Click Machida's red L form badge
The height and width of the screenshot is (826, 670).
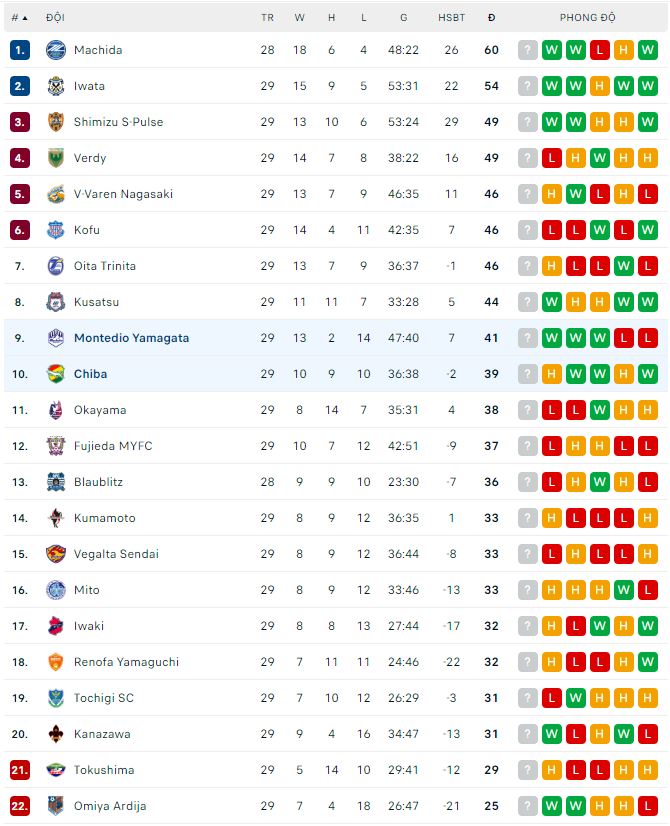point(600,50)
